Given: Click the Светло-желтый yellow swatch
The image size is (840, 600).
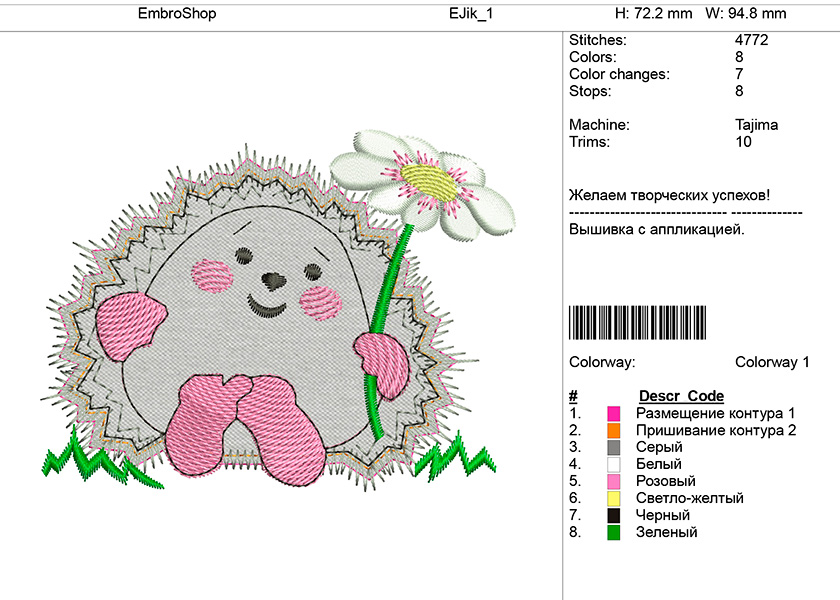Looking at the screenshot, I should pyautogui.click(x=614, y=498).
